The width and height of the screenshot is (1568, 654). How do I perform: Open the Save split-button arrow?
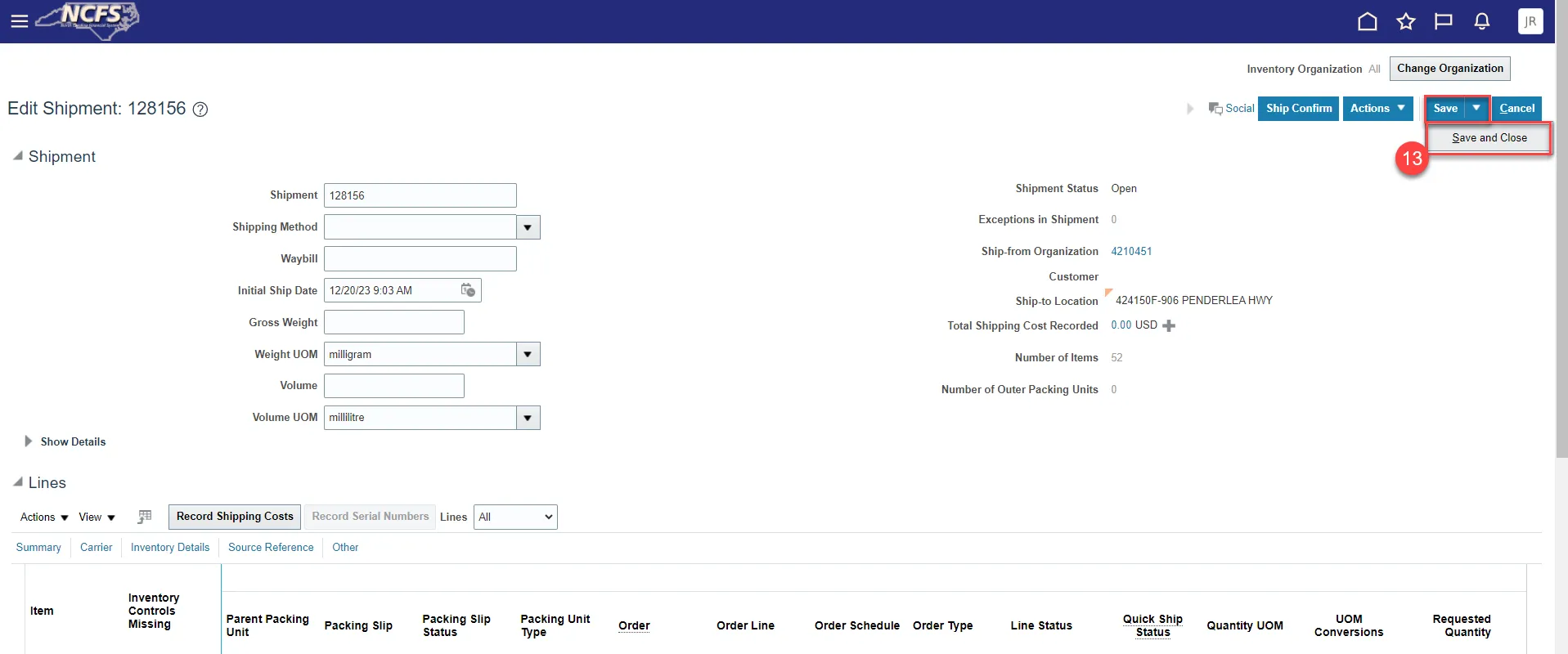coord(1476,108)
